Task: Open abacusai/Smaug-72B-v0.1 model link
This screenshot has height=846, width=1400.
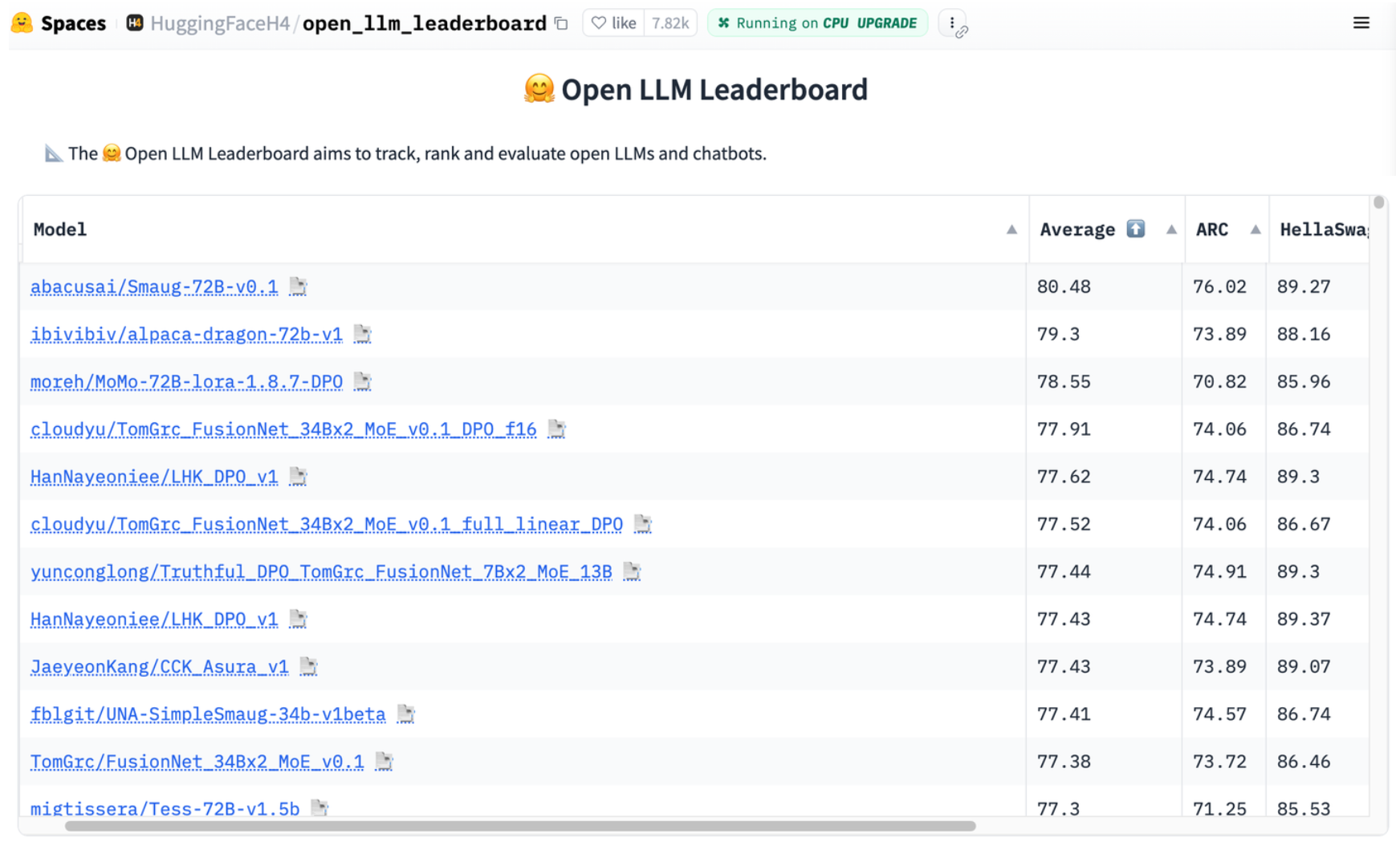Action: point(154,287)
